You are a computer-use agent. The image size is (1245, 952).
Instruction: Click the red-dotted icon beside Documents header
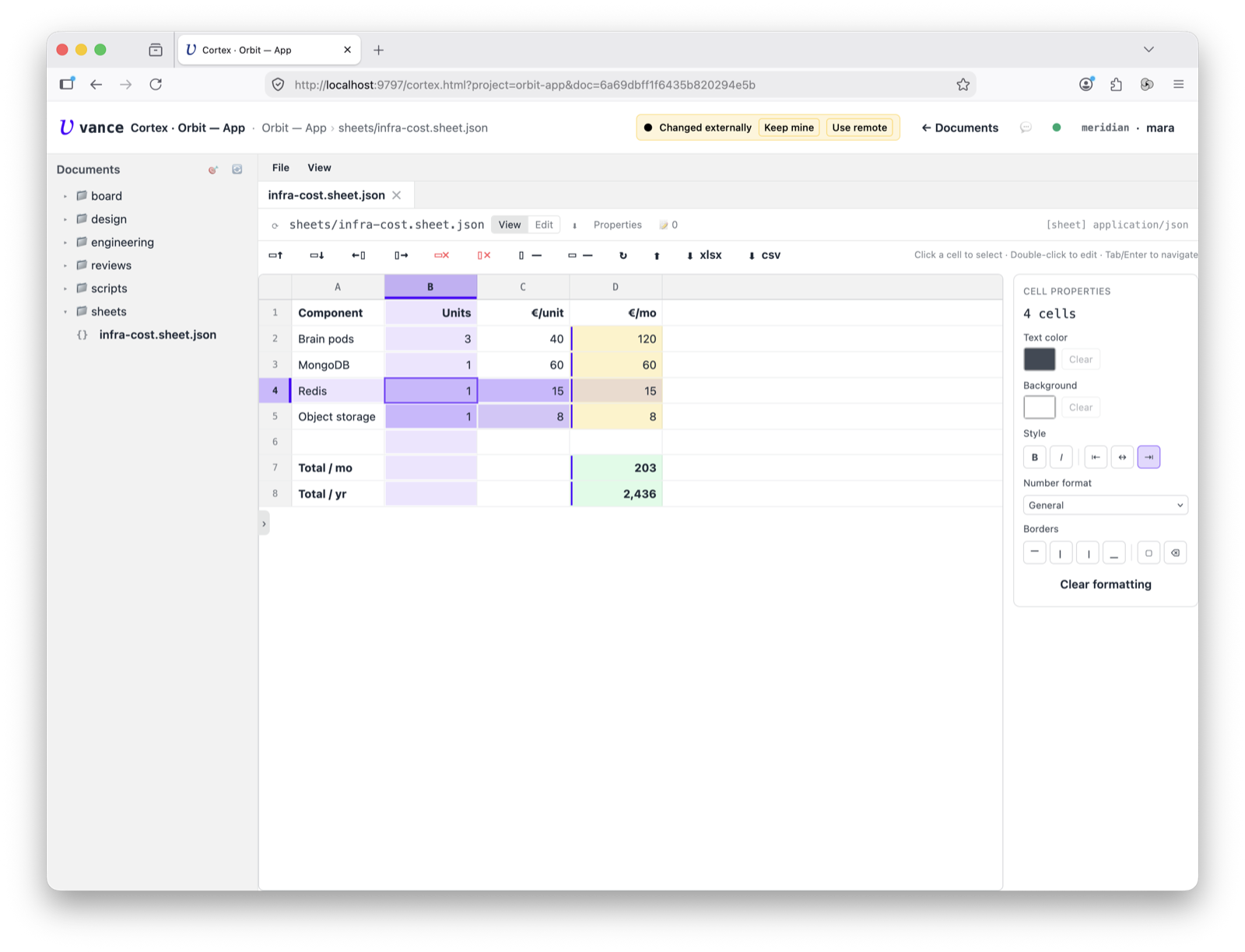coord(213,170)
